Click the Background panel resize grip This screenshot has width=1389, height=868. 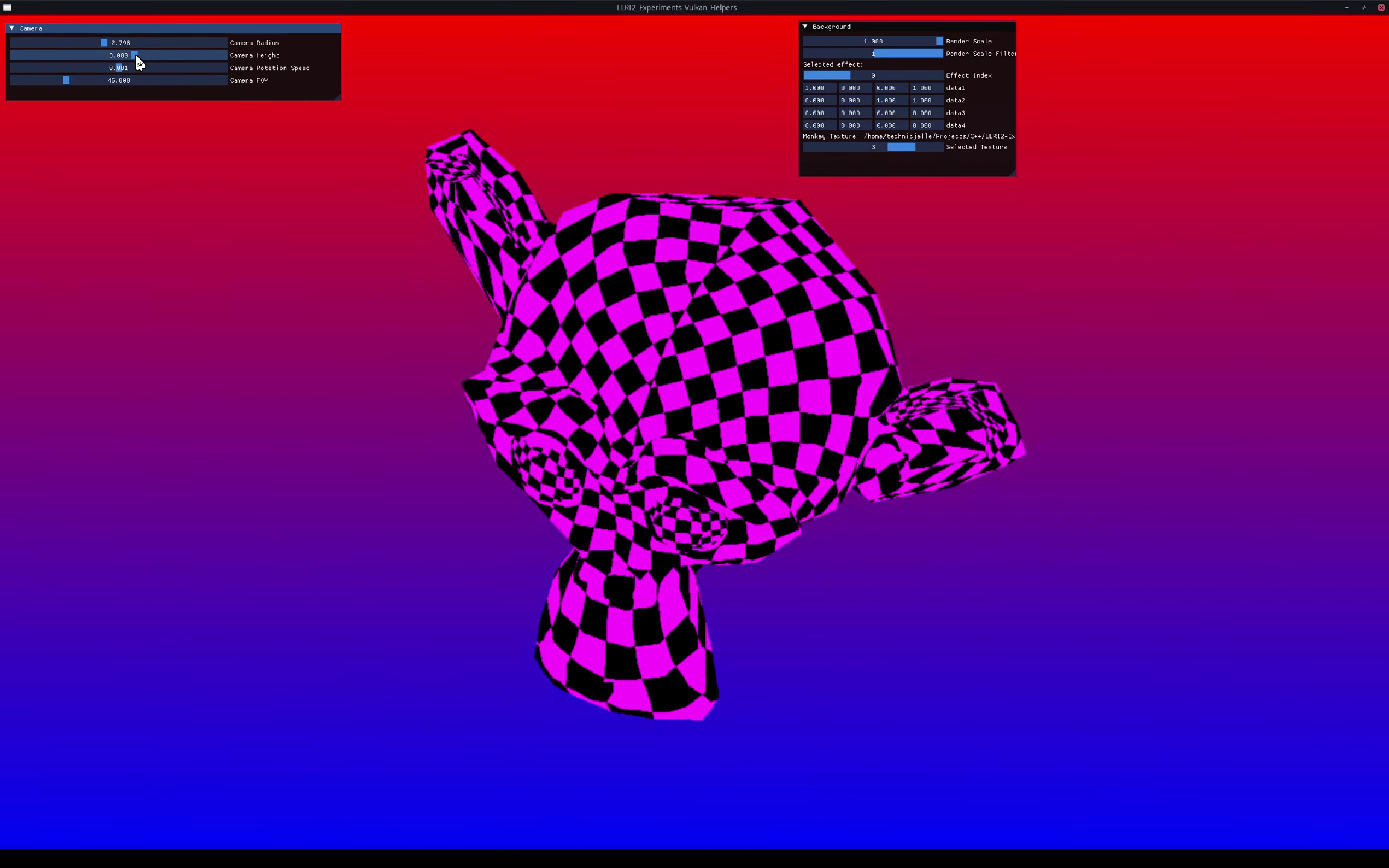point(1012,173)
